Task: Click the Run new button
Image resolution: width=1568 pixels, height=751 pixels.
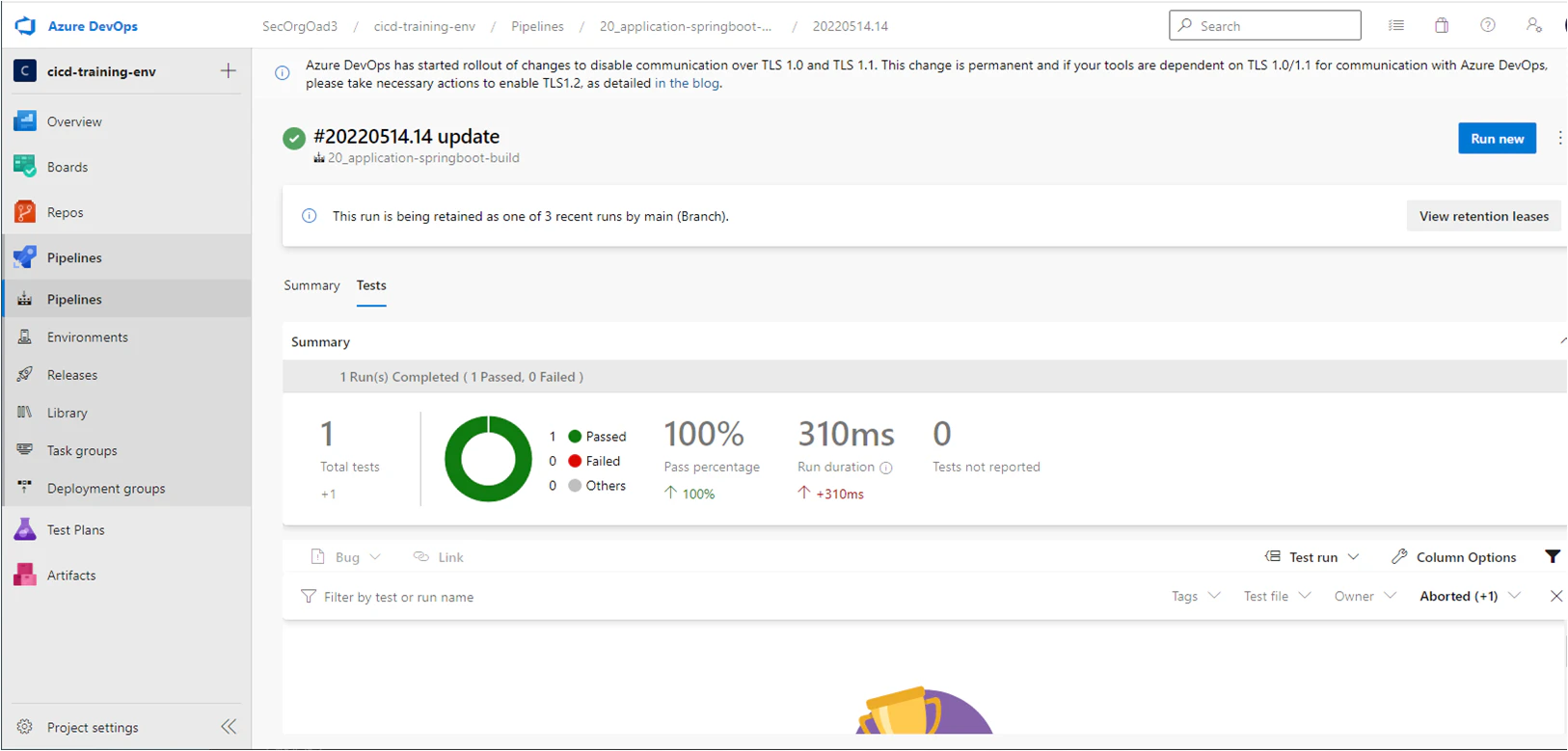Action: click(x=1497, y=138)
